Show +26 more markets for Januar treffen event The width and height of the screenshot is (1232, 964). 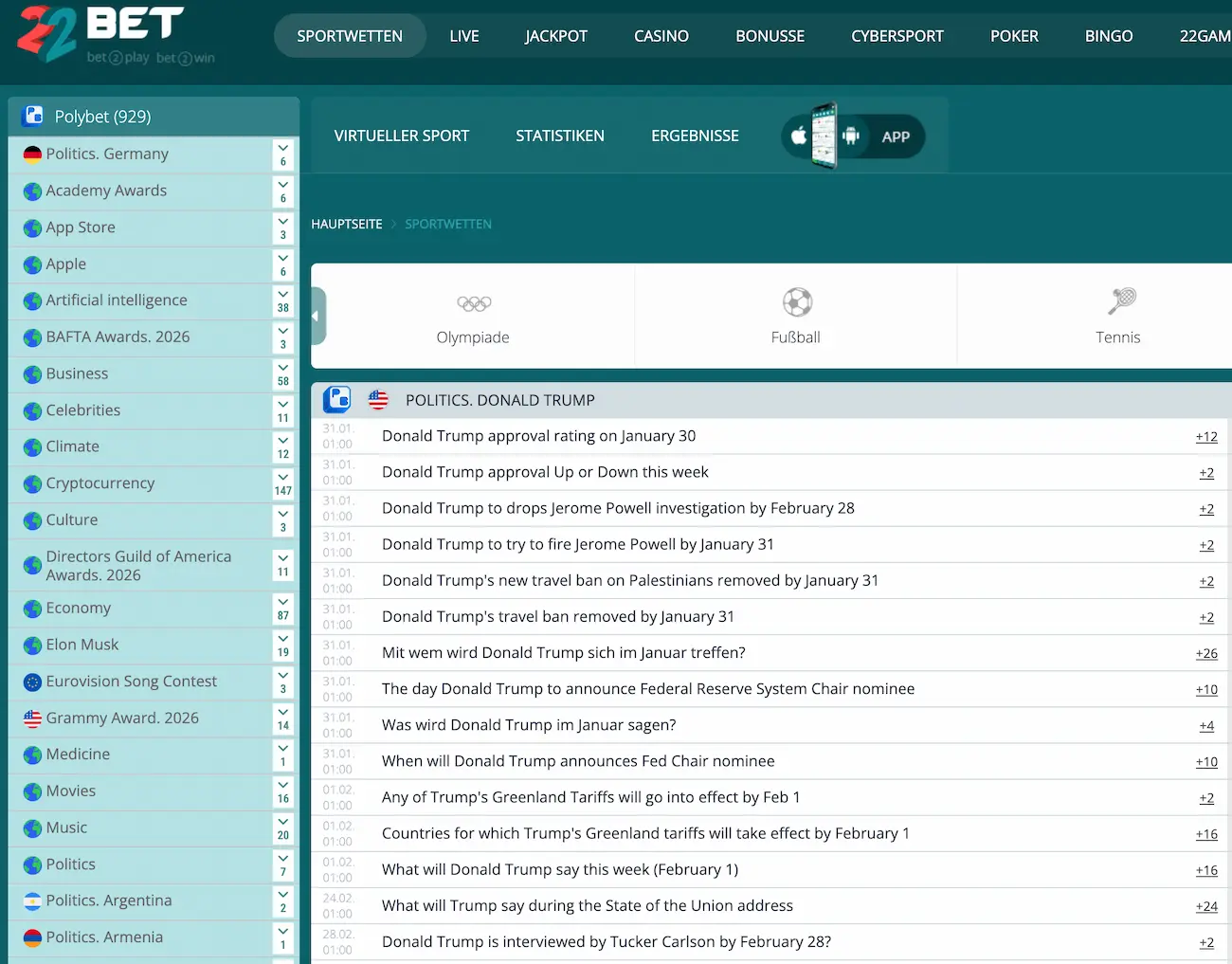click(1205, 654)
